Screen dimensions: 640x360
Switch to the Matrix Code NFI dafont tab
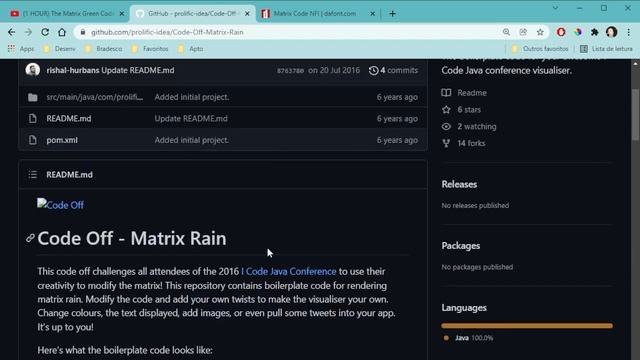(317, 13)
